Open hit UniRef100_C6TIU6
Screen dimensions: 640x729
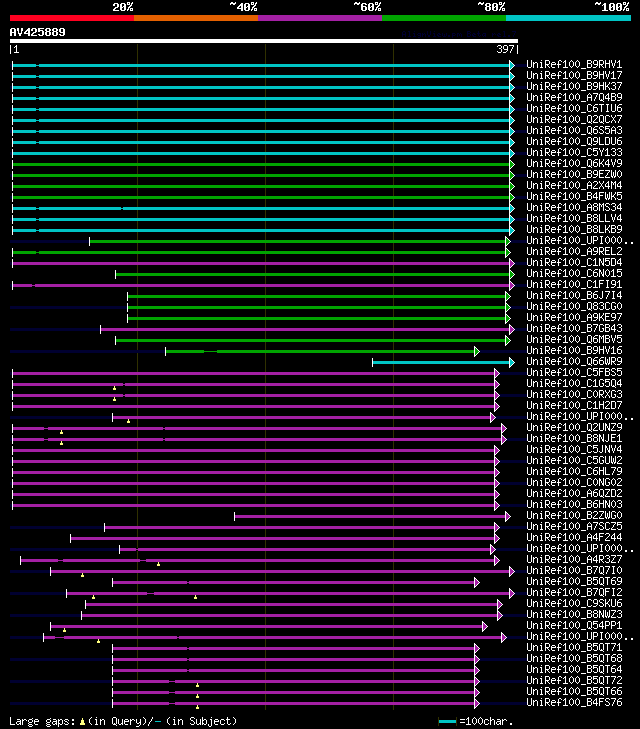574,108
